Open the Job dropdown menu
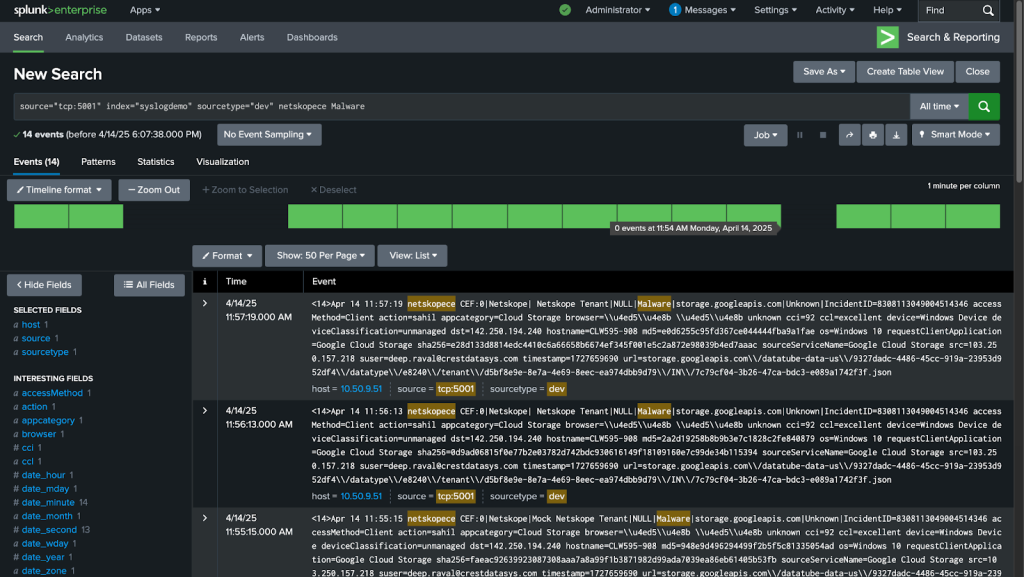Viewport: 1024px width, 577px height. click(765, 135)
